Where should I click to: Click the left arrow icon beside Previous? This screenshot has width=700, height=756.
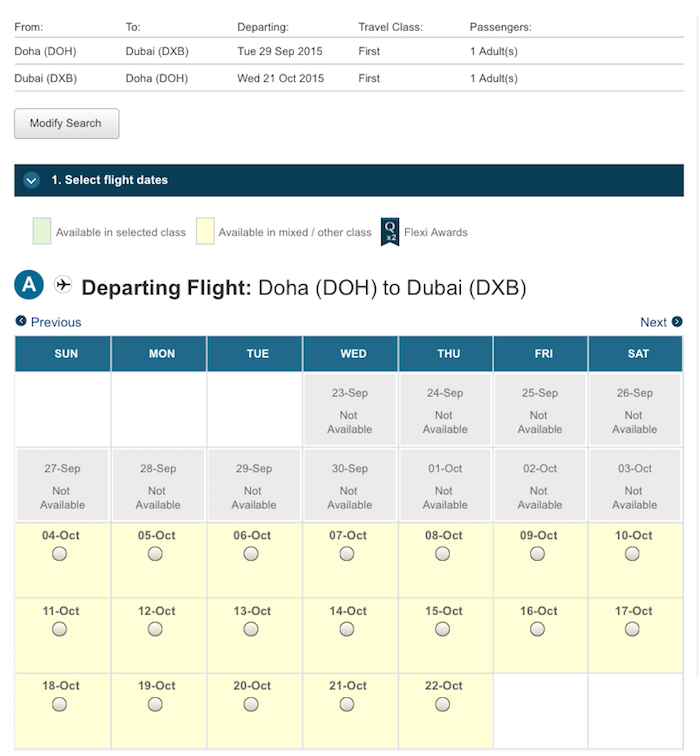pyautogui.click(x=21, y=321)
